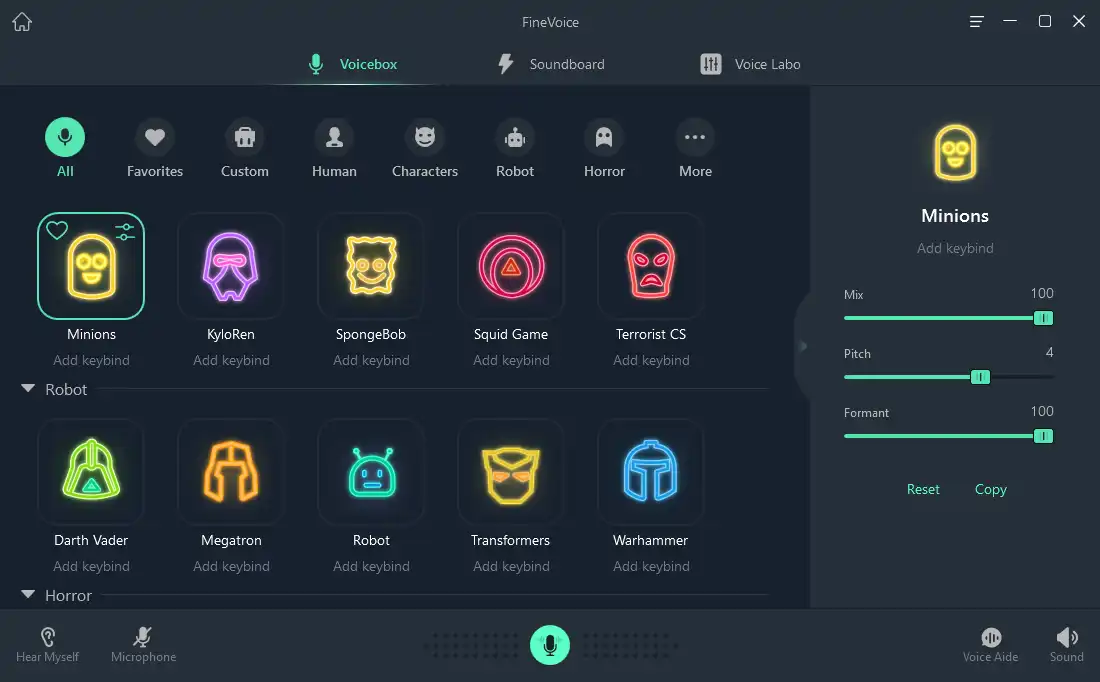Add keybind for Megatron
The width and height of the screenshot is (1100, 682).
click(x=231, y=566)
